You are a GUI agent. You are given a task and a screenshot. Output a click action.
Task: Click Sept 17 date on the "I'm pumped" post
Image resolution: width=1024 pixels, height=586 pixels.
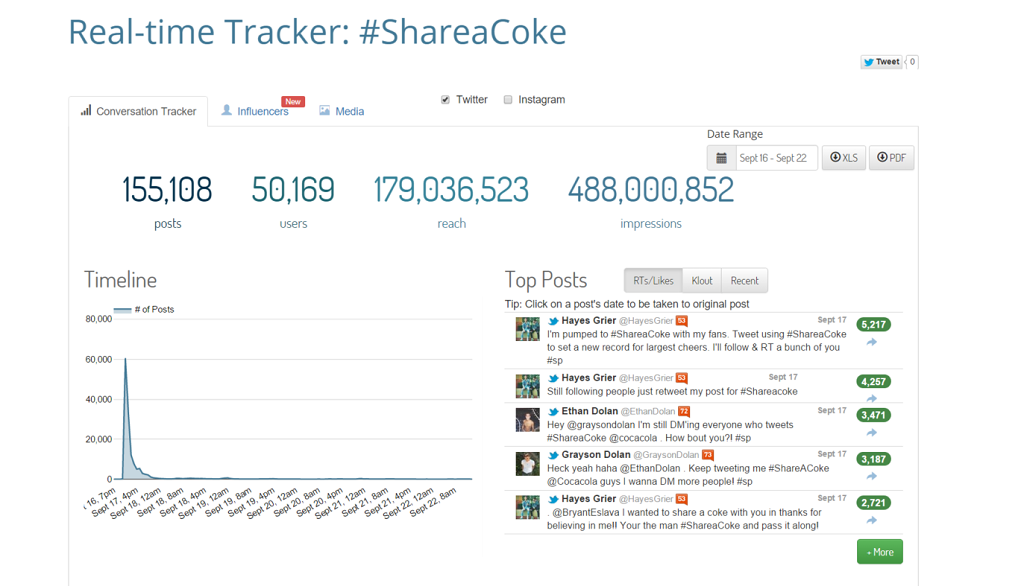(x=832, y=319)
